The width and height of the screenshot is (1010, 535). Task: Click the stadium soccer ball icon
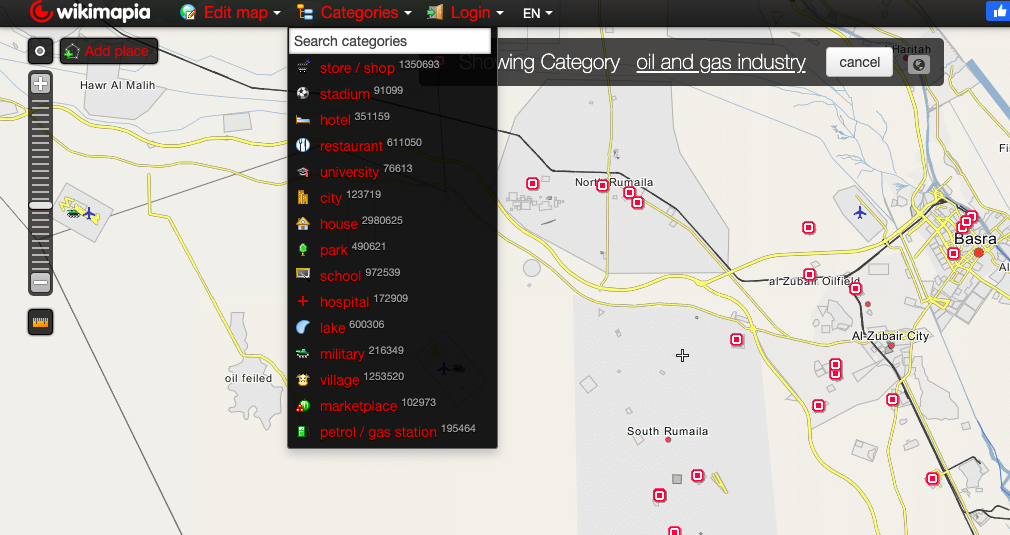[303, 93]
